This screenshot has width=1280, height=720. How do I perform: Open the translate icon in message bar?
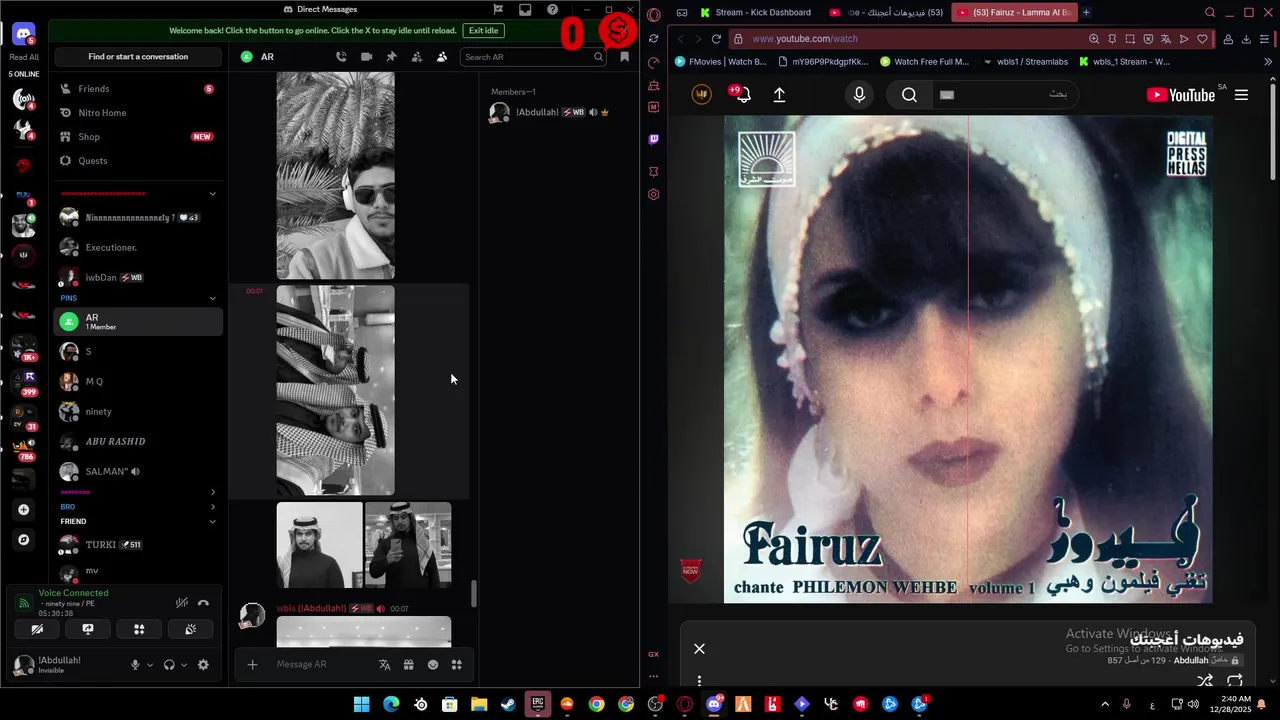pyautogui.click(x=384, y=664)
